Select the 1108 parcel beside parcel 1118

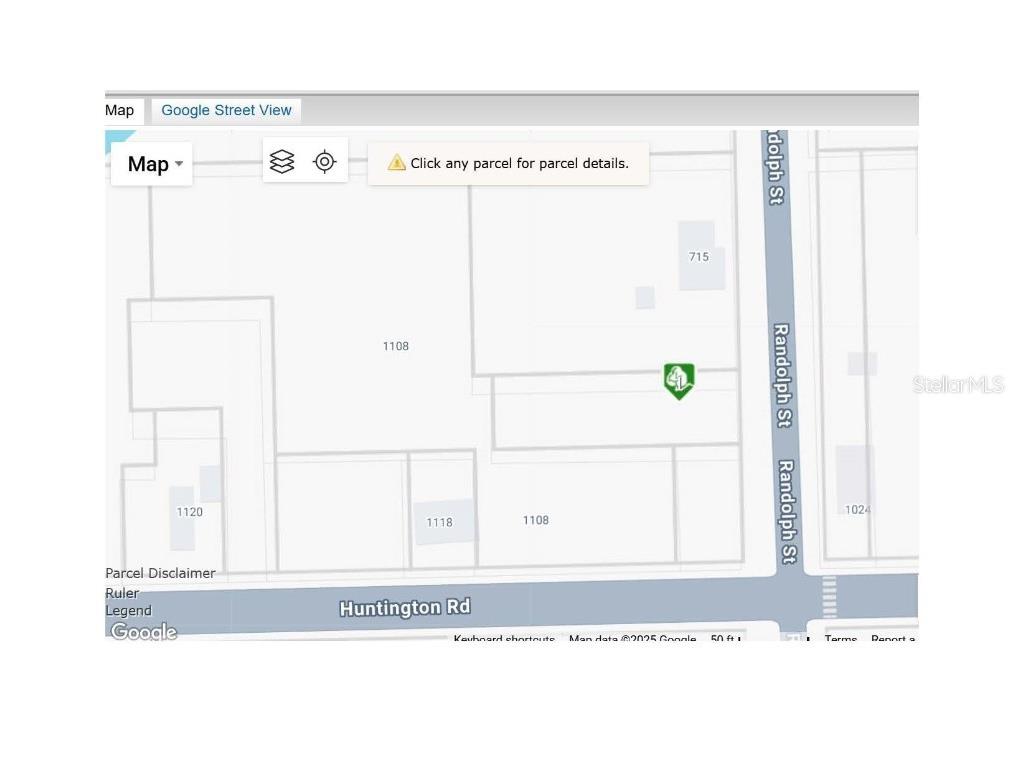click(536, 520)
